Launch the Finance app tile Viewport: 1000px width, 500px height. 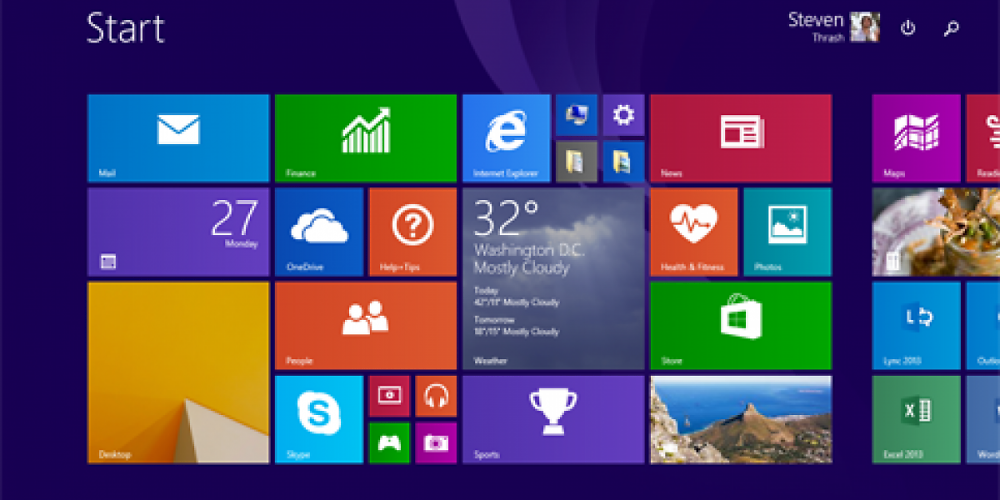point(366,138)
